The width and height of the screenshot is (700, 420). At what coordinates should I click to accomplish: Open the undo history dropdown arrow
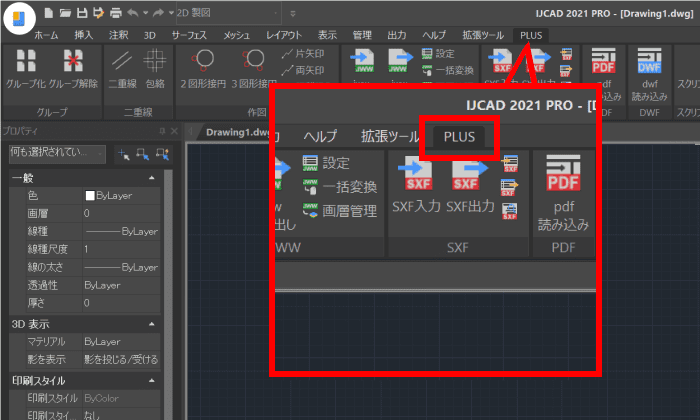pos(146,13)
